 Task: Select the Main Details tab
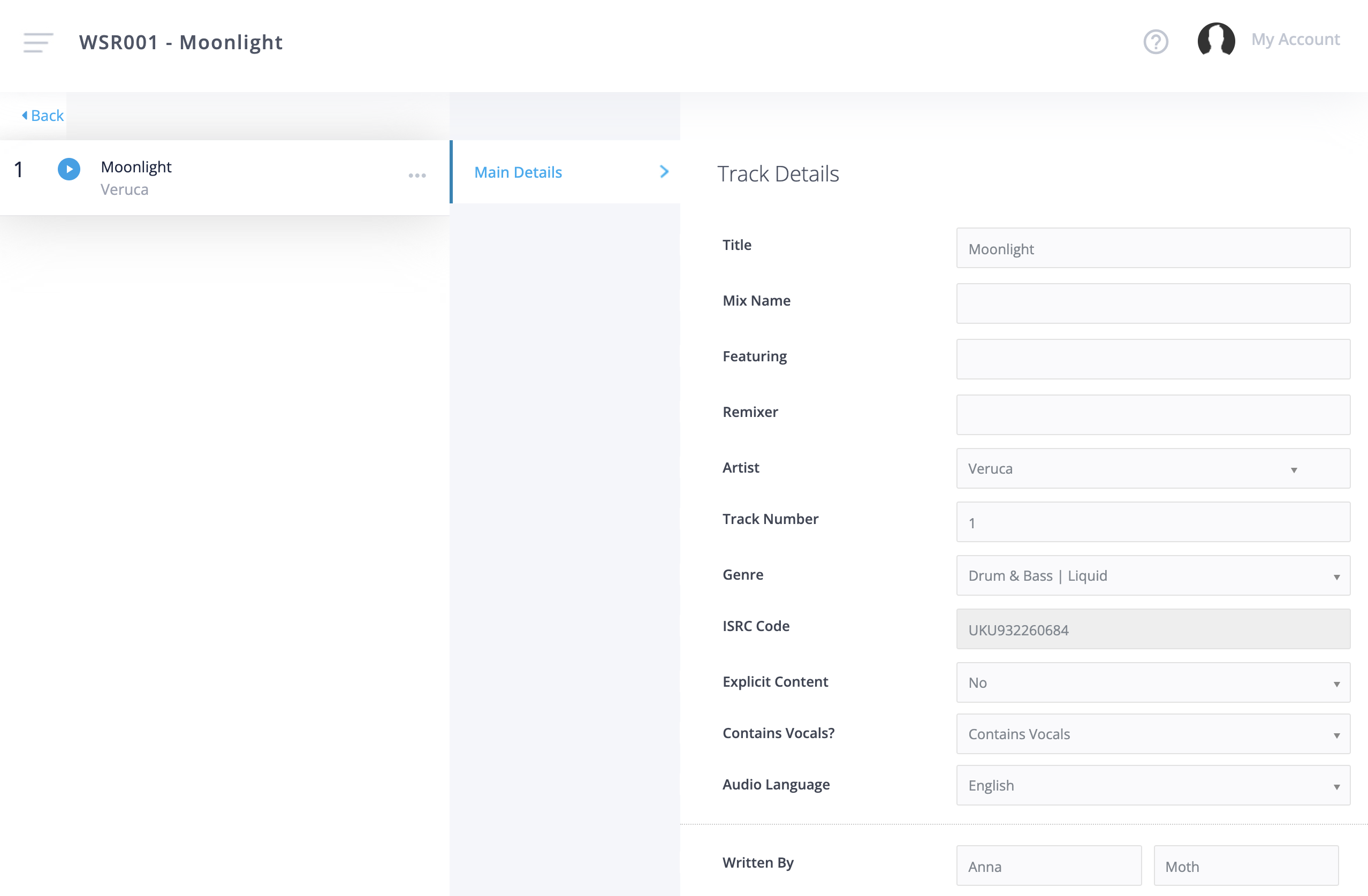[x=566, y=172]
